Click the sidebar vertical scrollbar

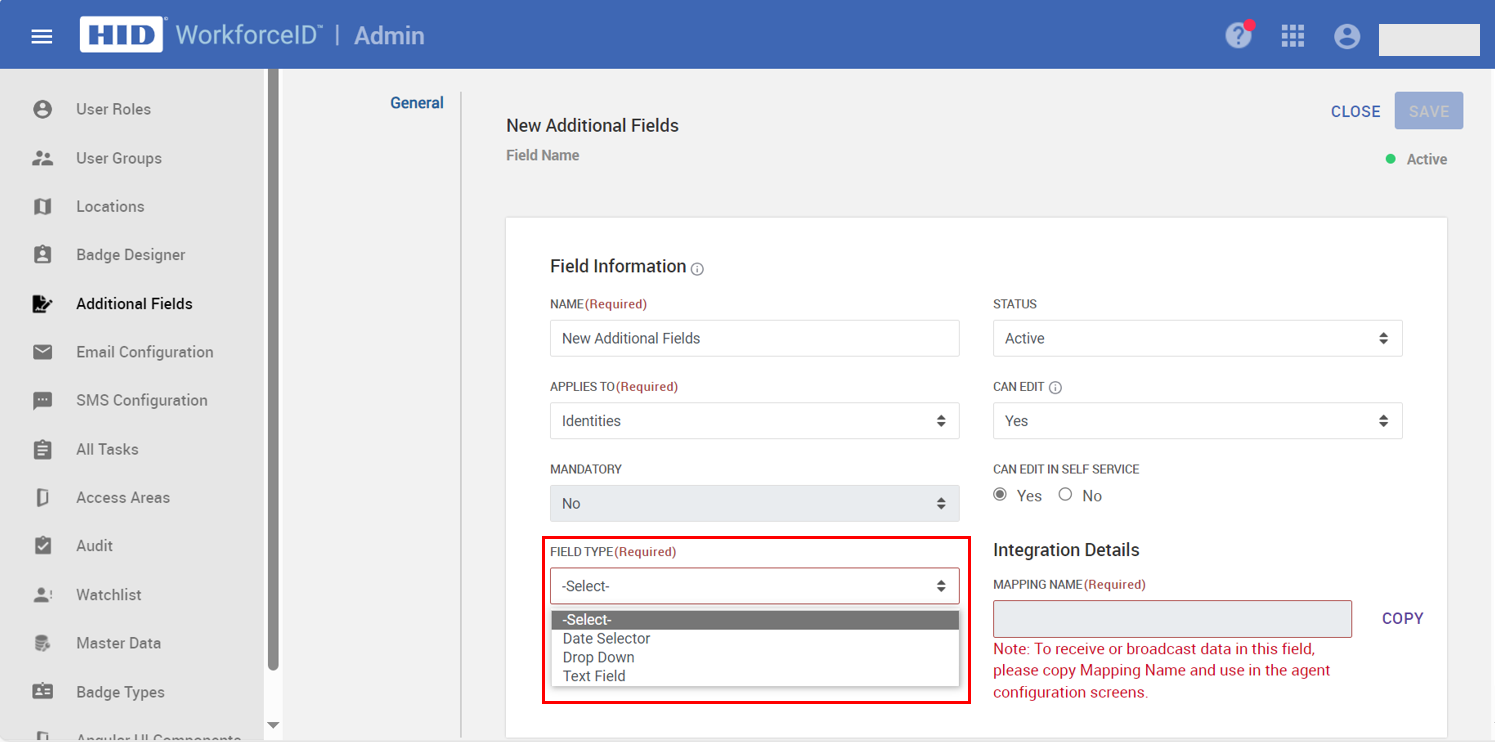273,370
